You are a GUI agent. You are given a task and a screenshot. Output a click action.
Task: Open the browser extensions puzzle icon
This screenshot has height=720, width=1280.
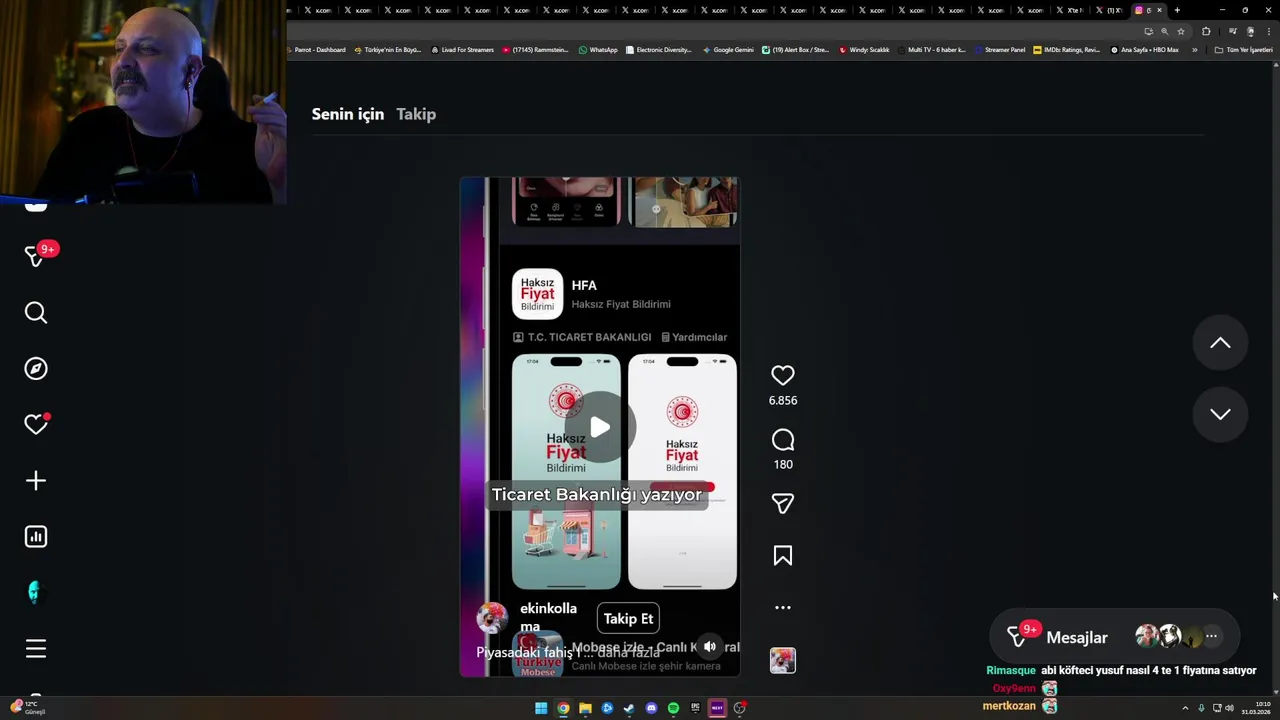[1206, 31]
